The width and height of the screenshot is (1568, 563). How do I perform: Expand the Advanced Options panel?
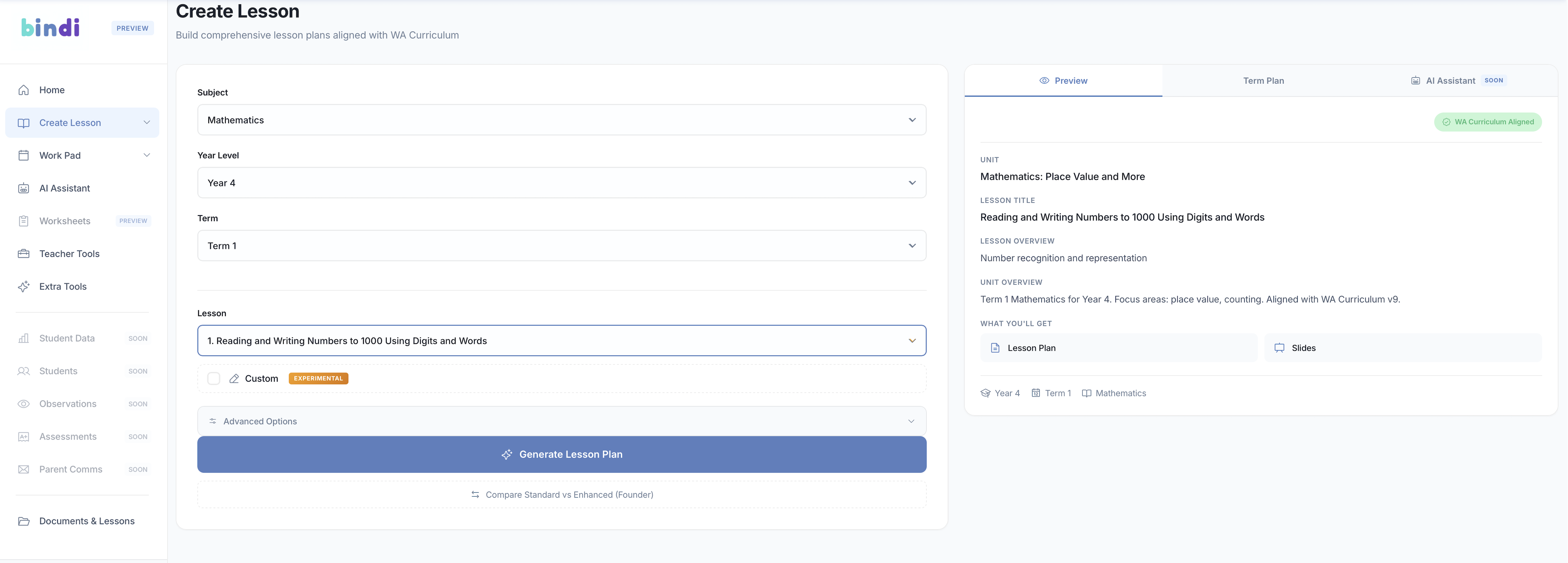click(x=561, y=421)
